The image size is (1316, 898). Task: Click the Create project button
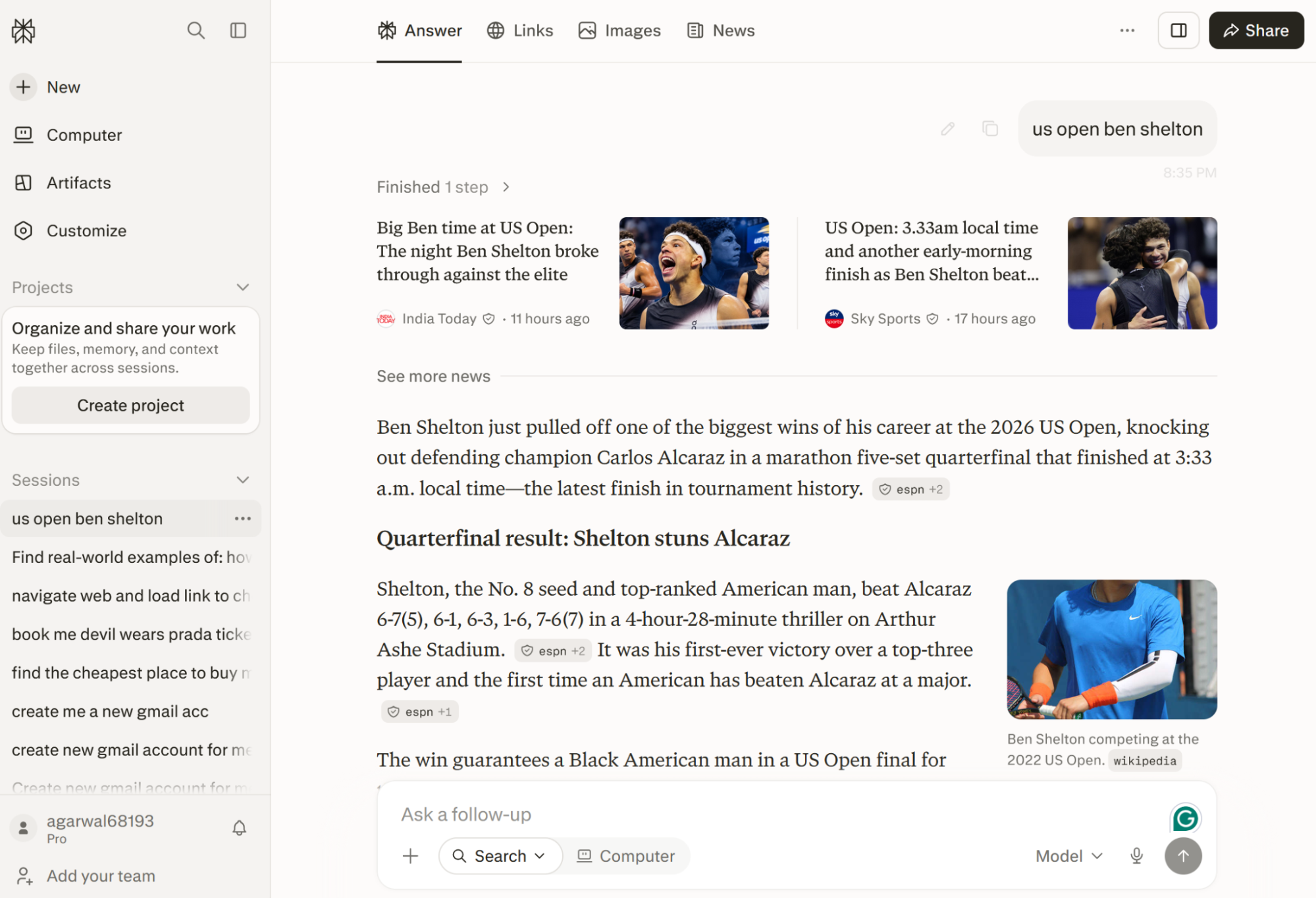[130, 406]
